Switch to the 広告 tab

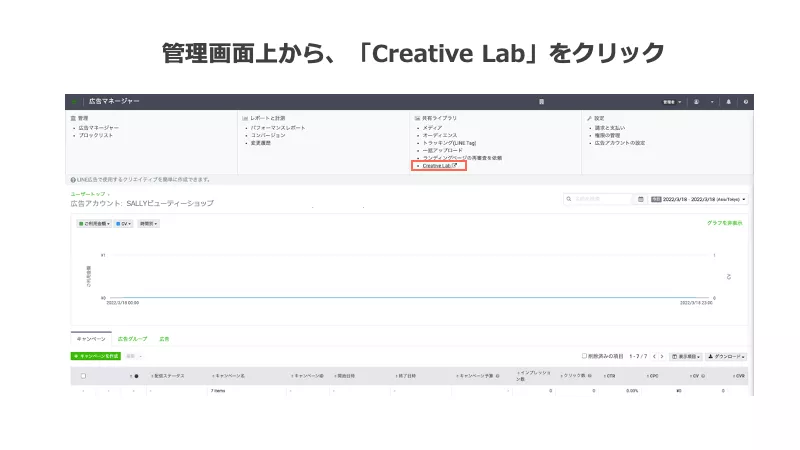pyautogui.click(x=164, y=339)
